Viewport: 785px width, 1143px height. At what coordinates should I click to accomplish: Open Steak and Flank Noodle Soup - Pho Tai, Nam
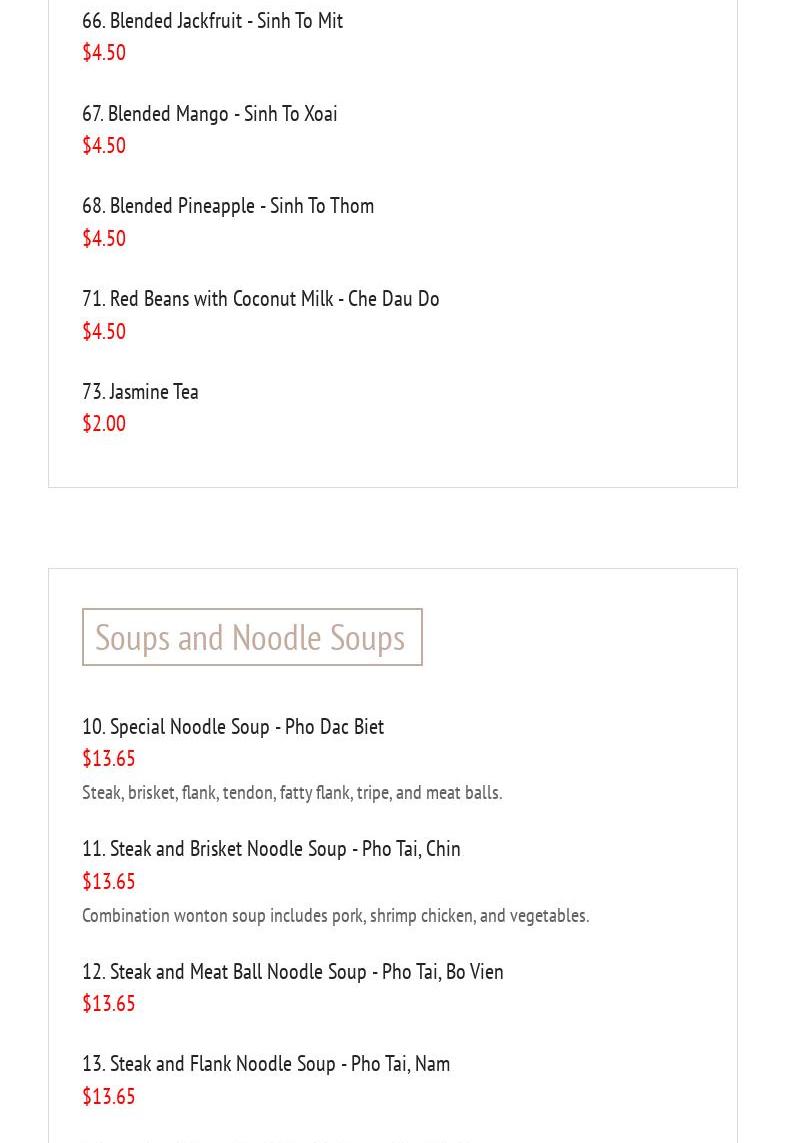pos(266,1064)
